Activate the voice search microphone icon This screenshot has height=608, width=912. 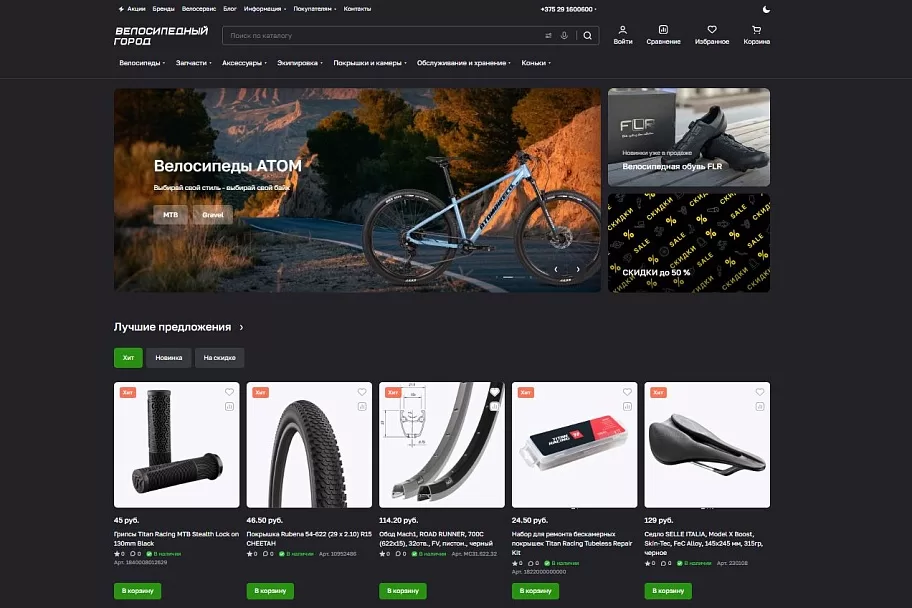[564, 35]
